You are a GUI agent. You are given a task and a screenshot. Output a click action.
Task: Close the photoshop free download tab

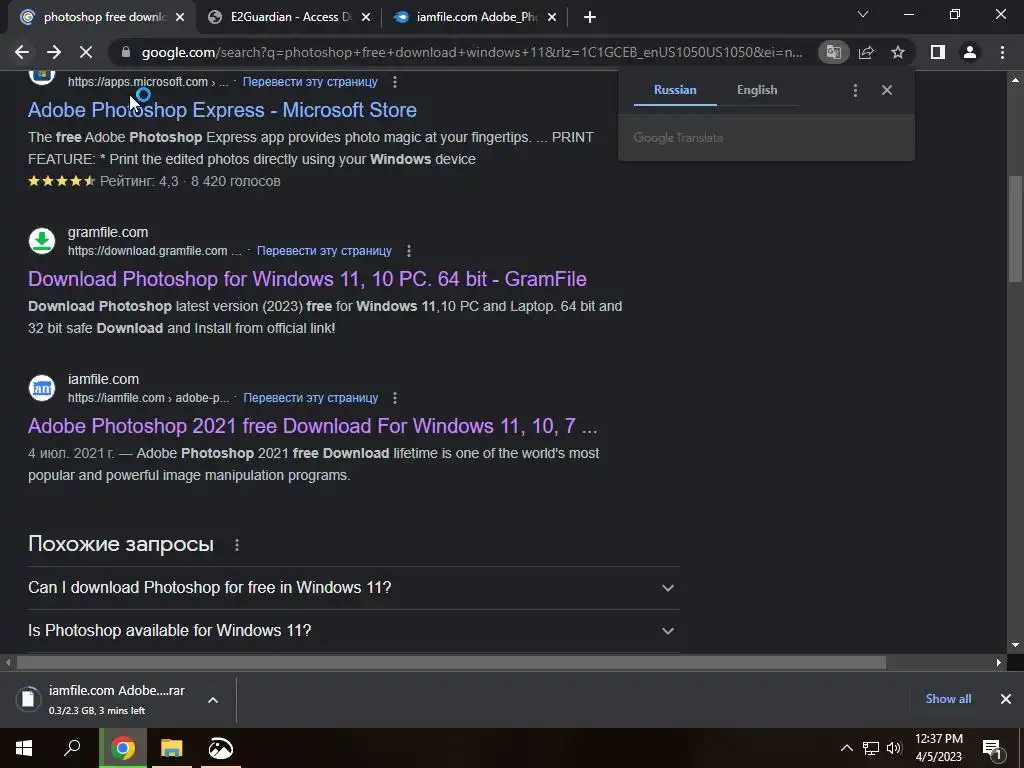(x=180, y=17)
